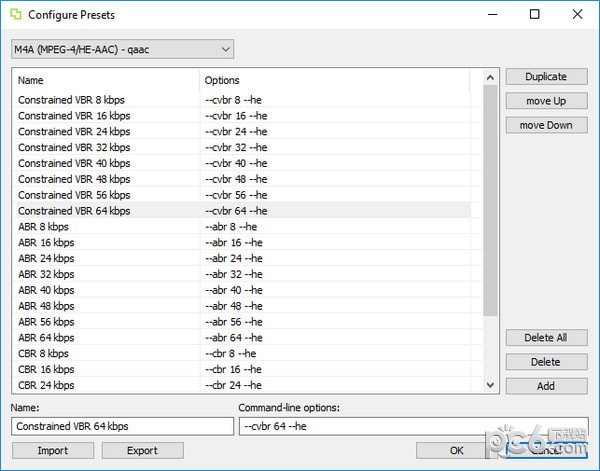
Task: Click the Duplicate button
Action: pyautogui.click(x=546, y=77)
